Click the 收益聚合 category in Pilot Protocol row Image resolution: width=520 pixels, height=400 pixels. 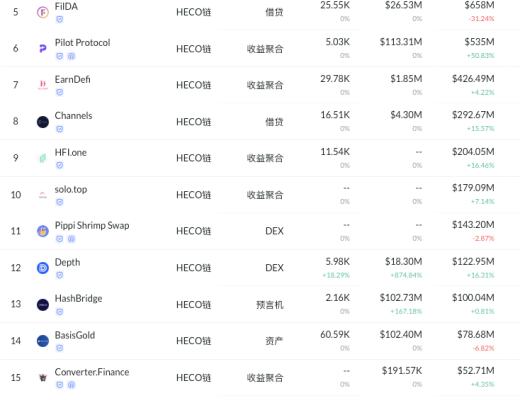click(x=265, y=49)
